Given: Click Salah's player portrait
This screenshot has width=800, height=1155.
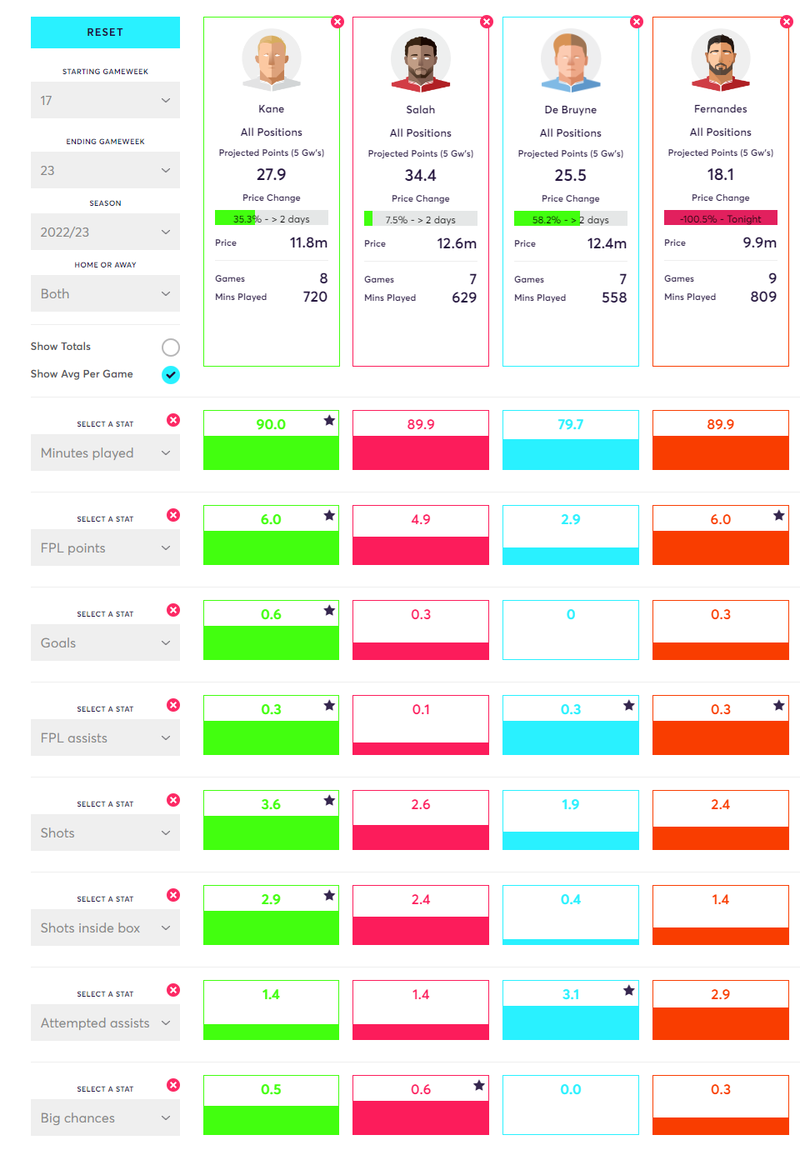Looking at the screenshot, I should click(x=420, y=60).
